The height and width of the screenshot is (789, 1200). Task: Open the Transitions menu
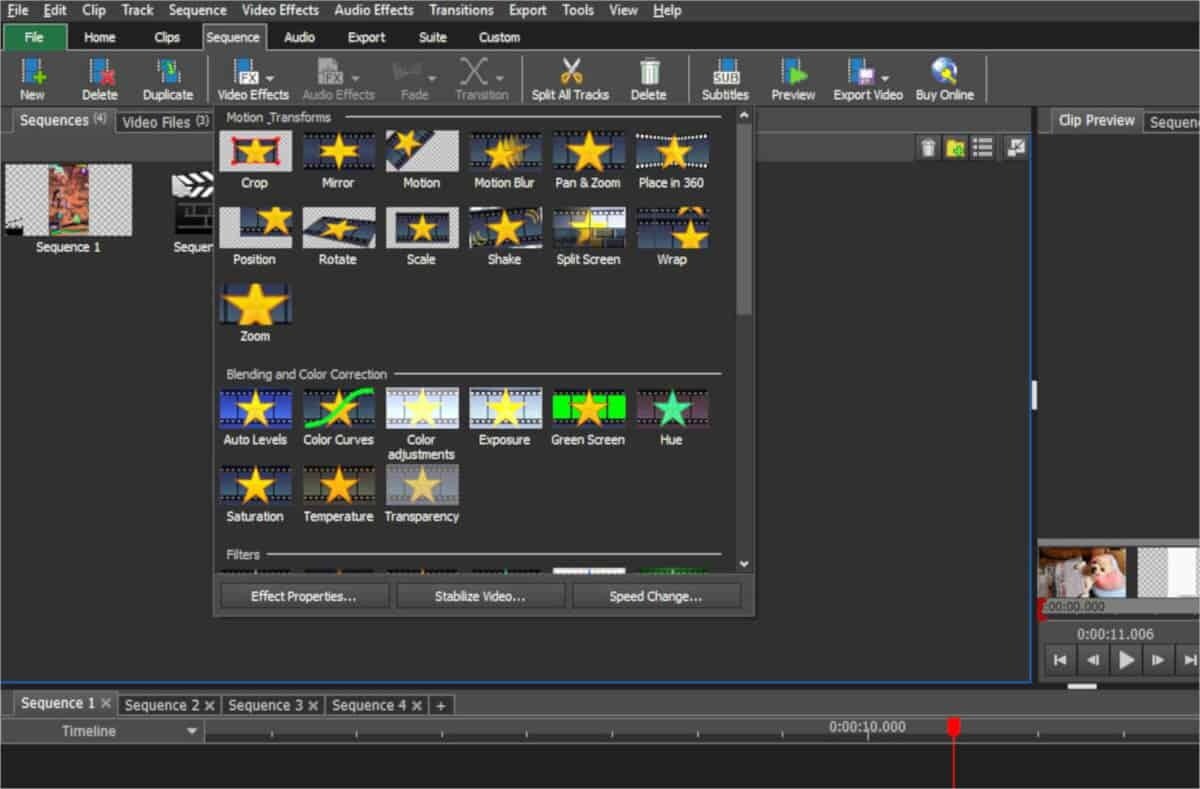click(x=460, y=10)
